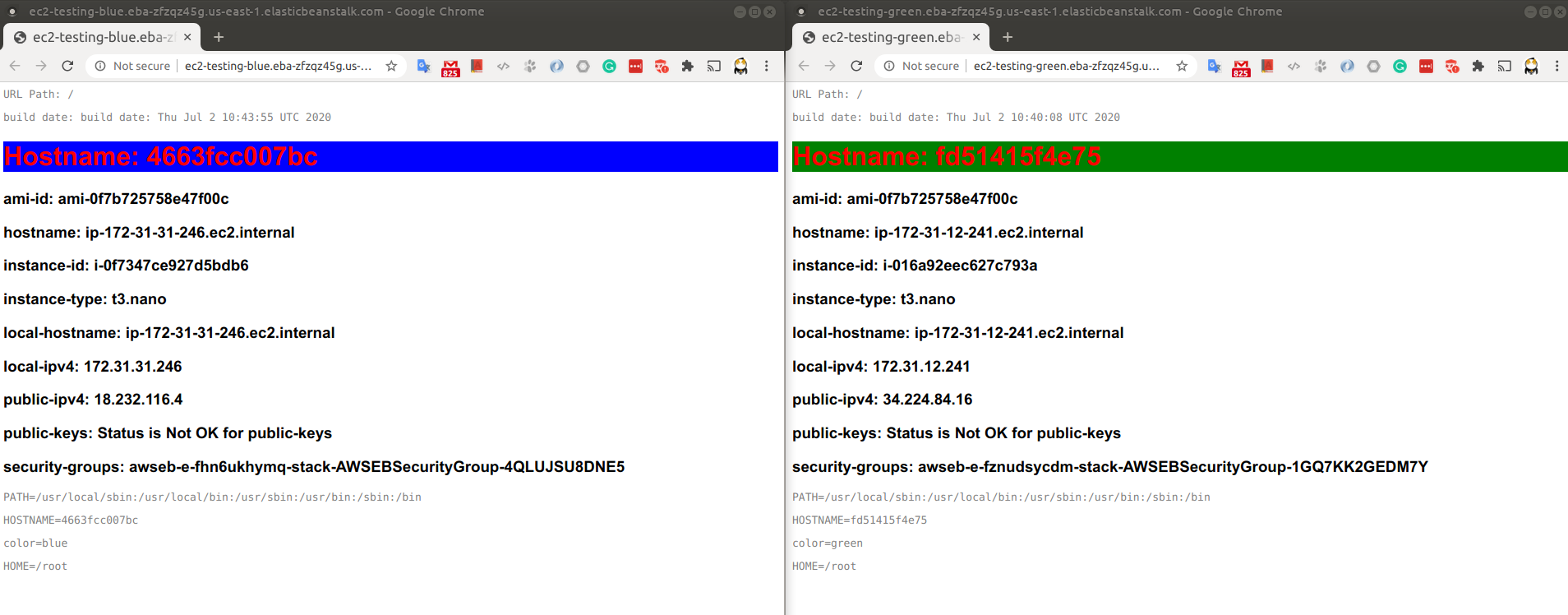Open Chrome three-dot menu in blue window
The image size is (1568, 615).
coord(767,66)
